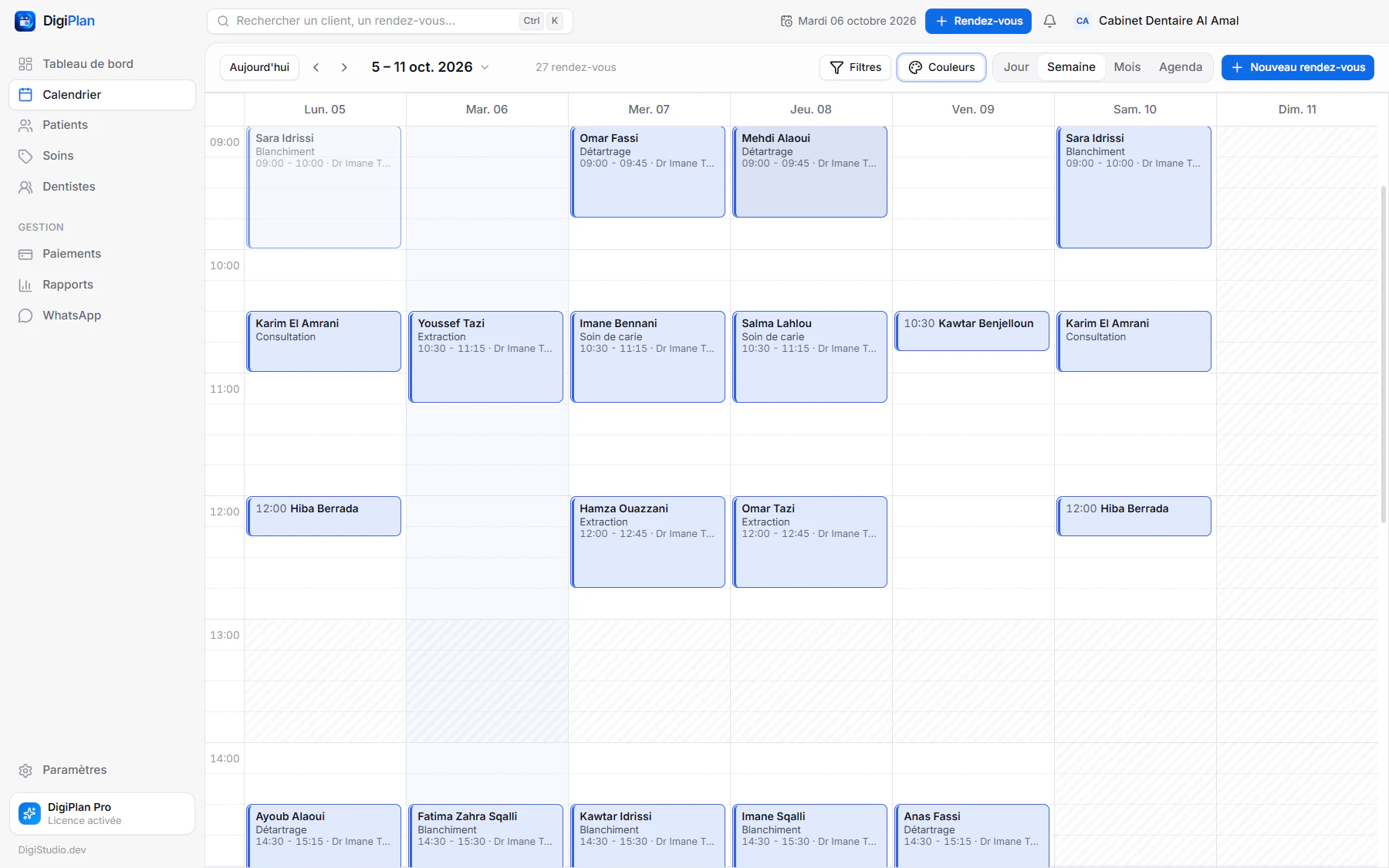Viewport: 1389px width, 868px height.
Task: Click the Aujourd'hui button
Action: pos(259,67)
